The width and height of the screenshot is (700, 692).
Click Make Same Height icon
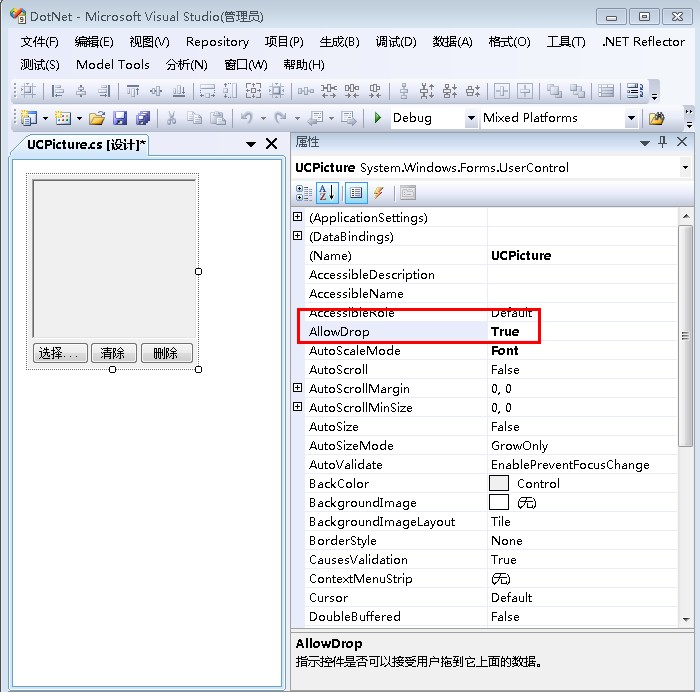[230, 91]
